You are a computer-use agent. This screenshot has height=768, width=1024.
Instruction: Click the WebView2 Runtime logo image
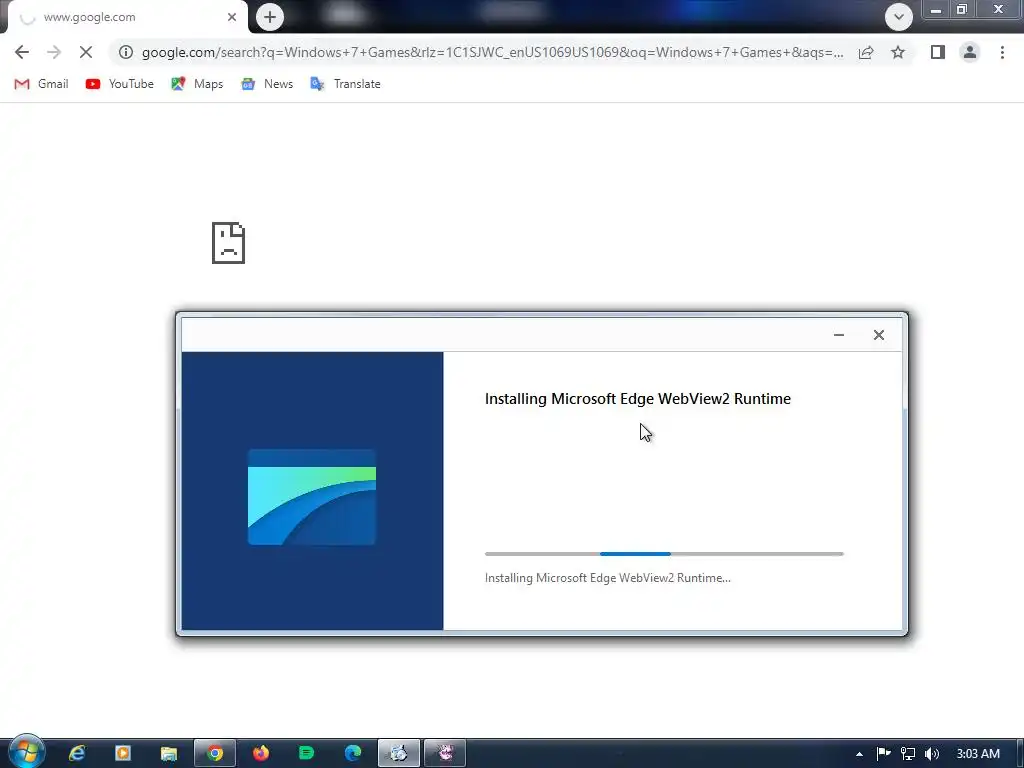pyautogui.click(x=312, y=497)
